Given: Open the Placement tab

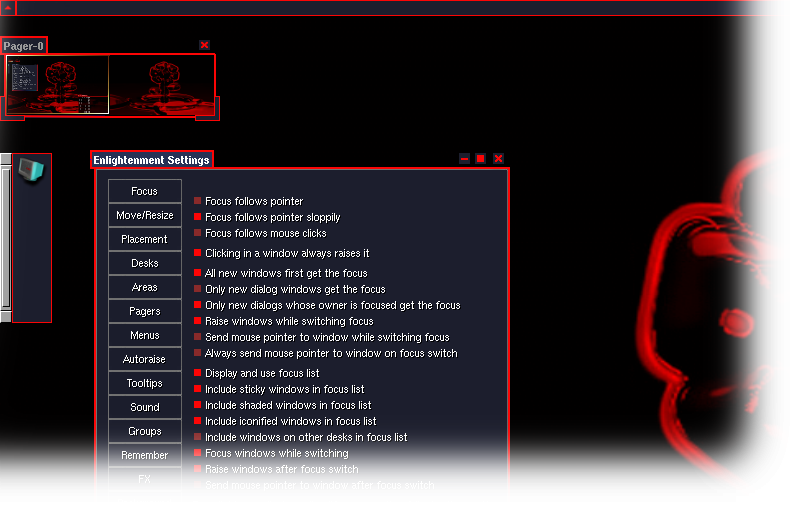Looking at the screenshot, I should (x=145, y=239).
